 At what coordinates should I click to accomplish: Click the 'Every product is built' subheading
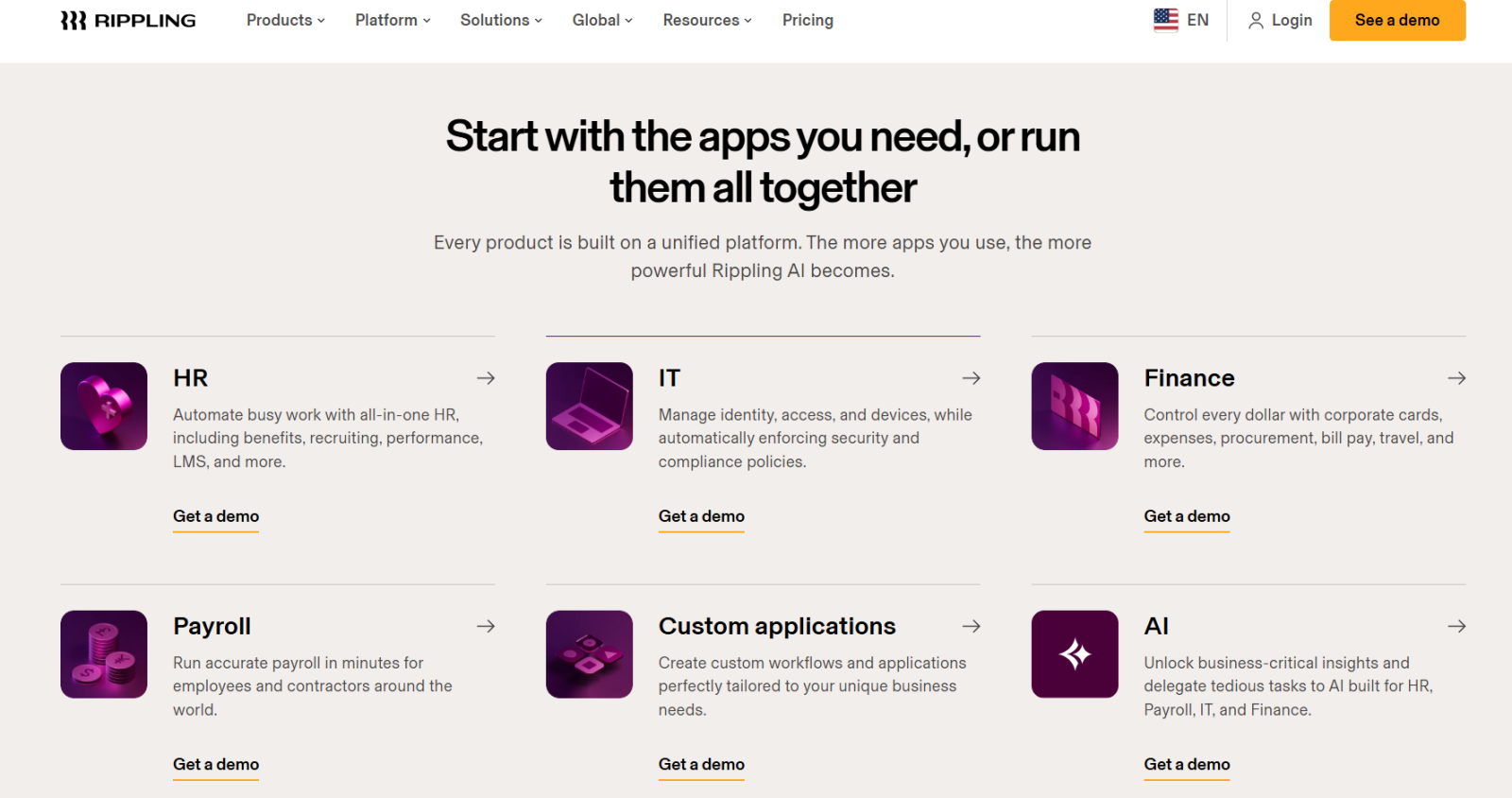pos(763,256)
